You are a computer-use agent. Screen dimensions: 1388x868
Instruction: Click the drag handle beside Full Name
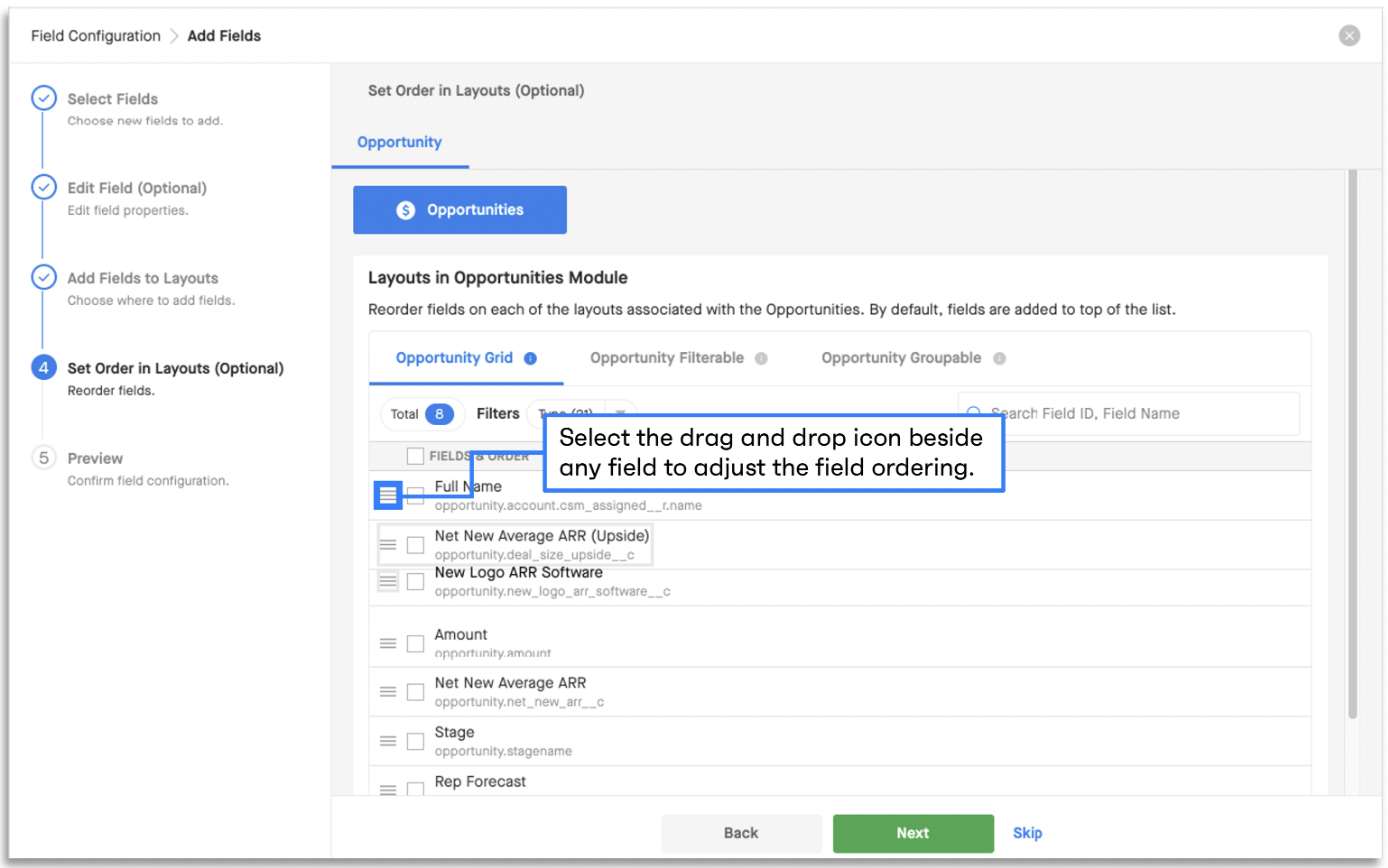click(x=388, y=495)
